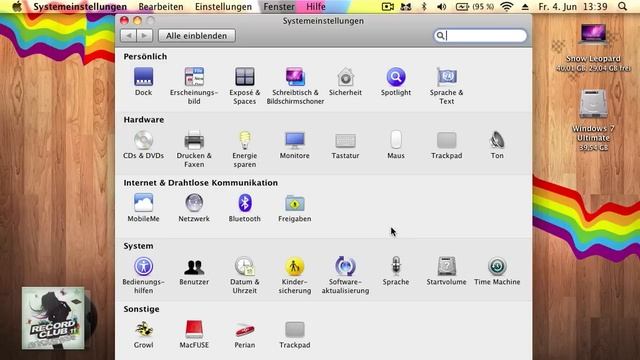The height and width of the screenshot is (360, 640).
Task: Open Netzwerk preferences
Action: pyautogui.click(x=194, y=208)
